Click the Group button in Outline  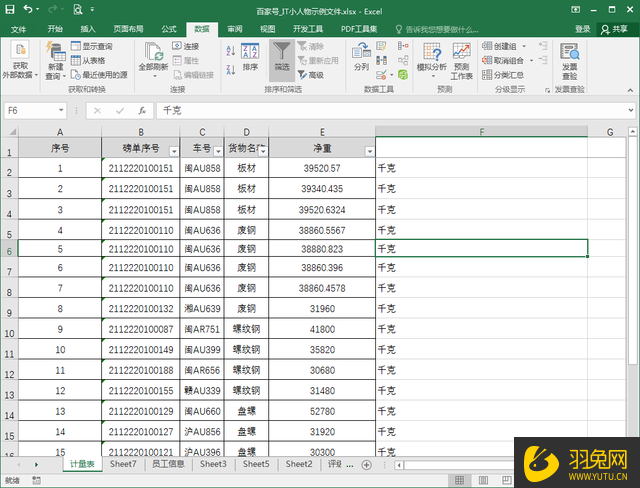(500, 46)
